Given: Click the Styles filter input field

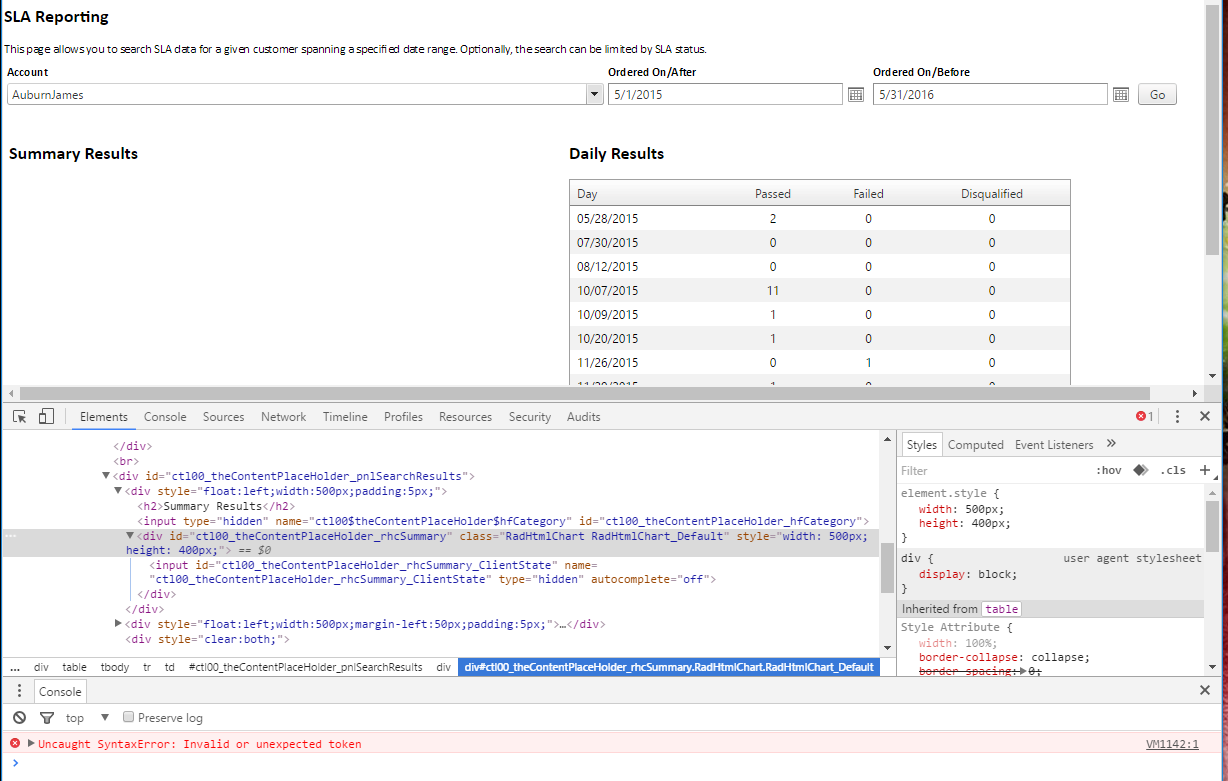Looking at the screenshot, I should pyautogui.click(x=990, y=470).
